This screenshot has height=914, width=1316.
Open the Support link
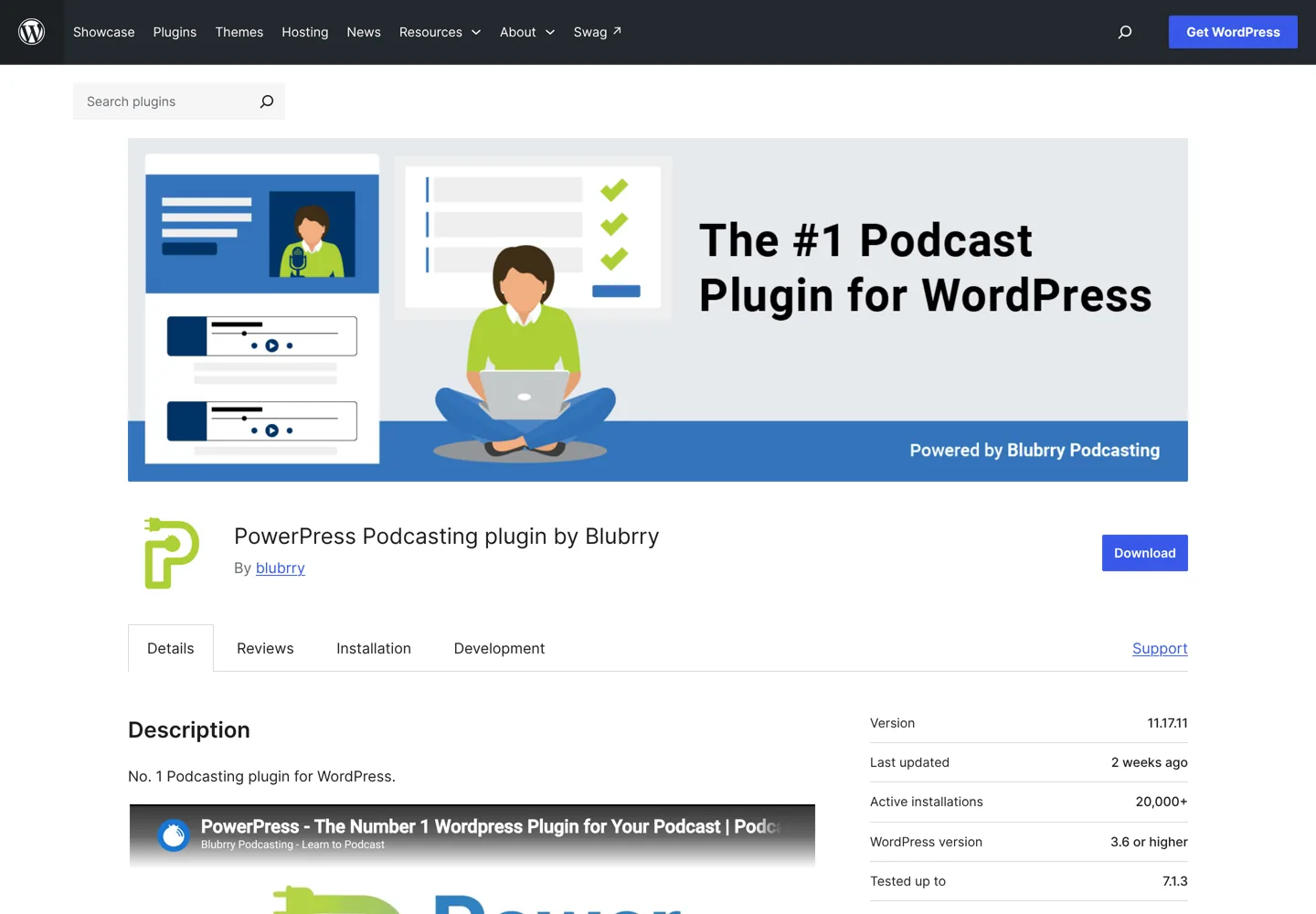pyautogui.click(x=1160, y=648)
